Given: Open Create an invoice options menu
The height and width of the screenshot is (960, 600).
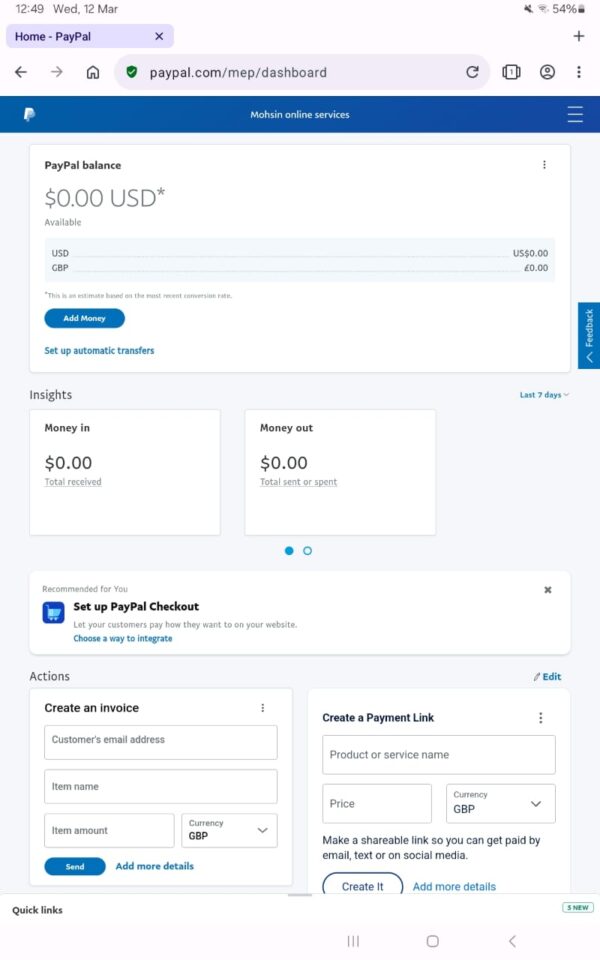Looking at the screenshot, I should (263, 708).
